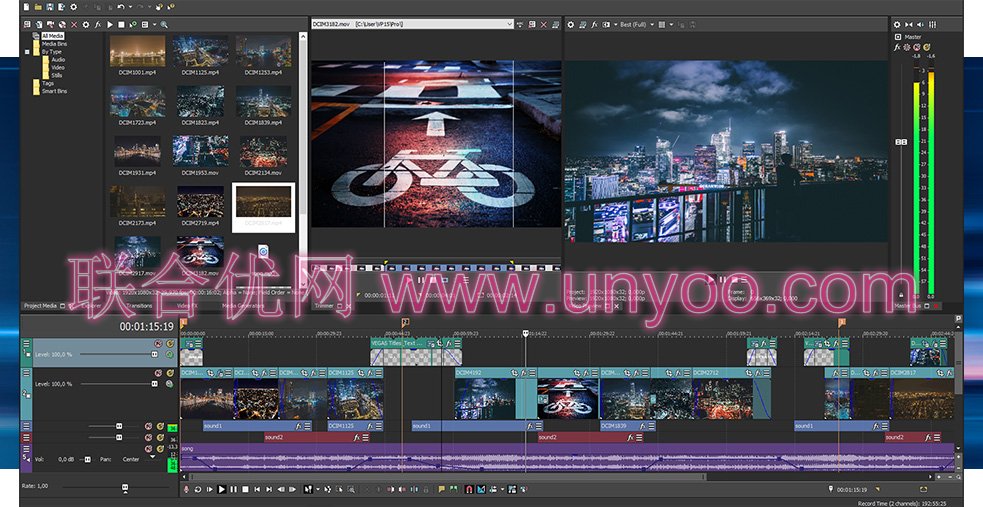Solo video track 2
Screen dimensions: 983x507
click(x=170, y=373)
